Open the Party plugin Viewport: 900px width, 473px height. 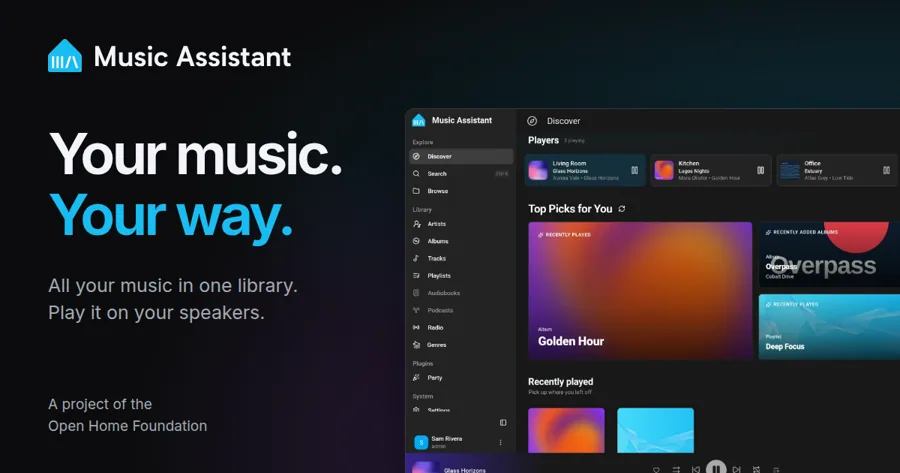click(x=461, y=378)
